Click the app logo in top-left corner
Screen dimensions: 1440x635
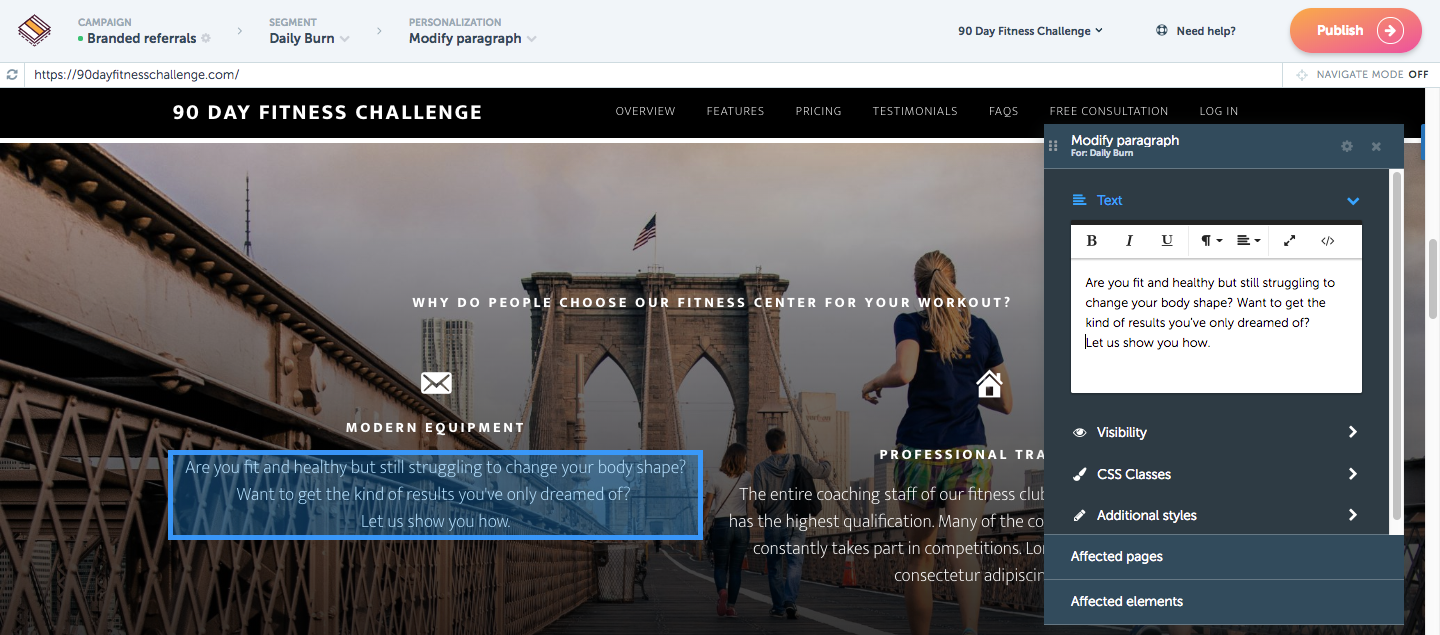coord(35,31)
